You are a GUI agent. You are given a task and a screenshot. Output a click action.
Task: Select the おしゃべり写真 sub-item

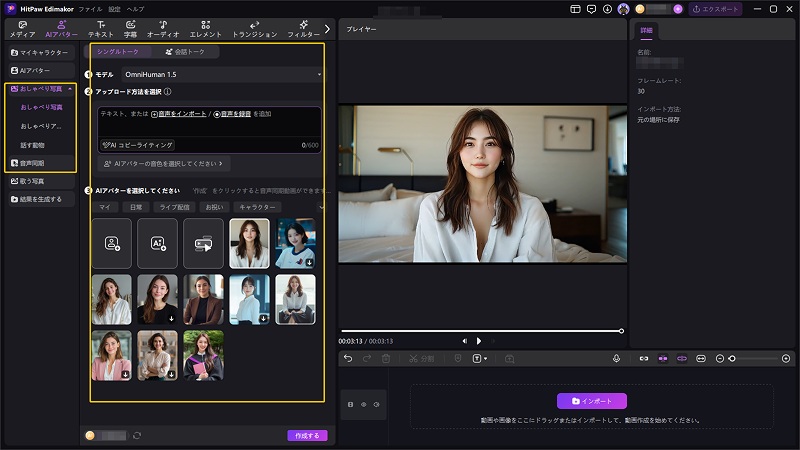coord(41,107)
